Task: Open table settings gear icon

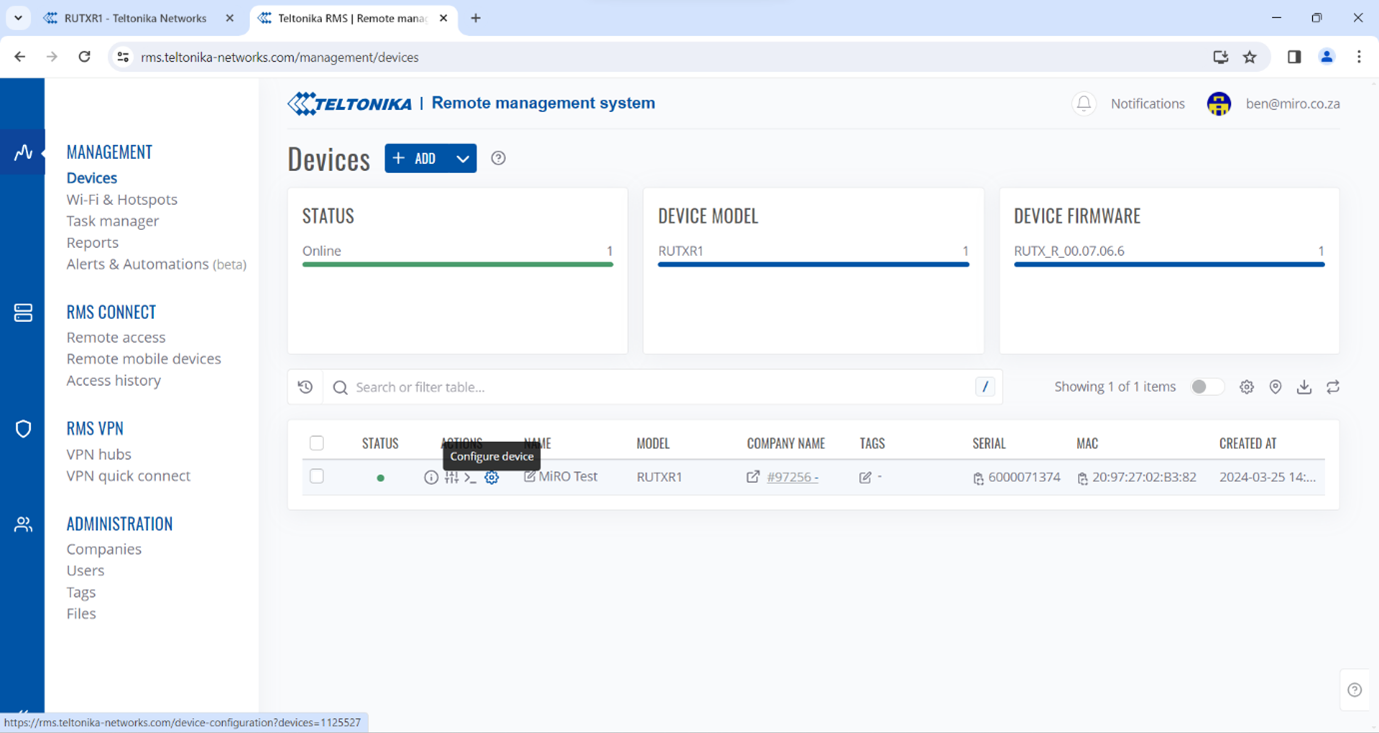Action: click(x=1246, y=387)
